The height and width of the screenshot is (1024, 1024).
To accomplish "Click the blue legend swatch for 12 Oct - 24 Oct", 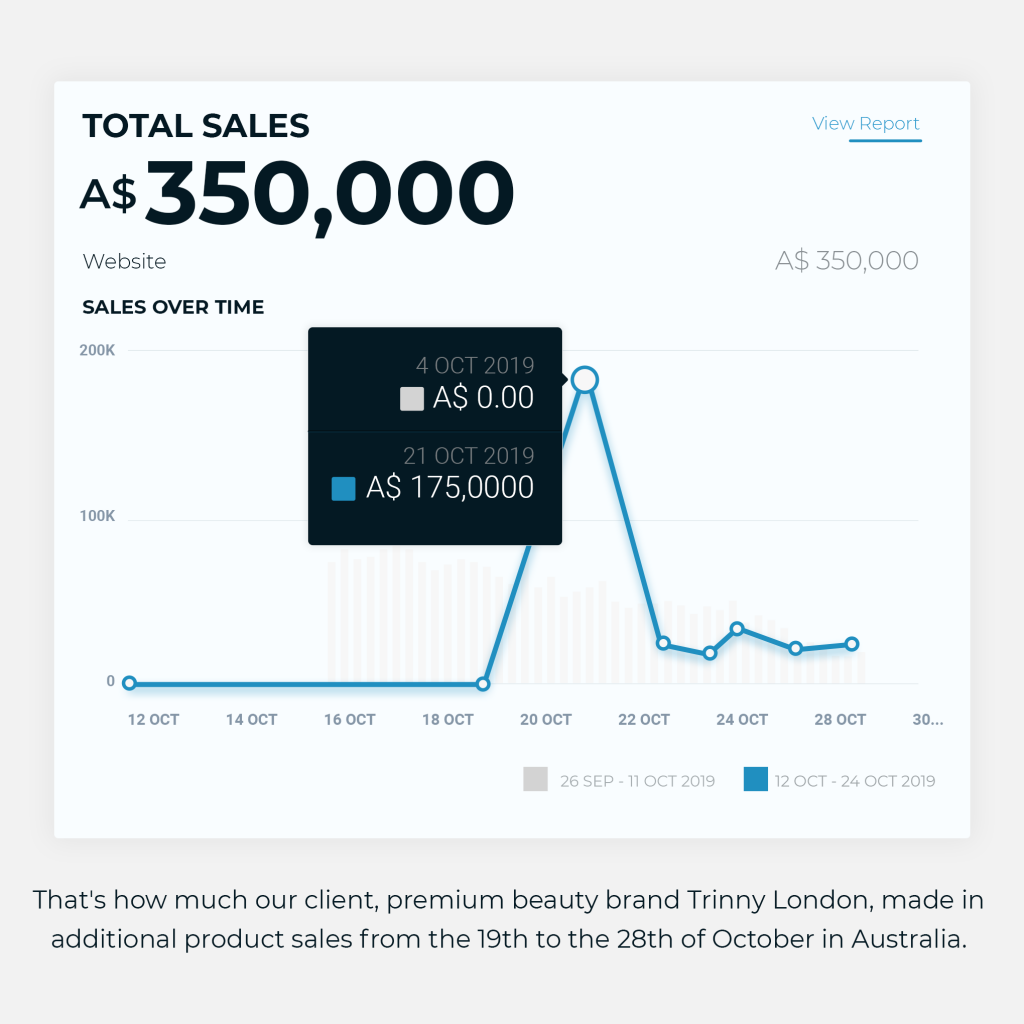I will pyautogui.click(x=756, y=779).
